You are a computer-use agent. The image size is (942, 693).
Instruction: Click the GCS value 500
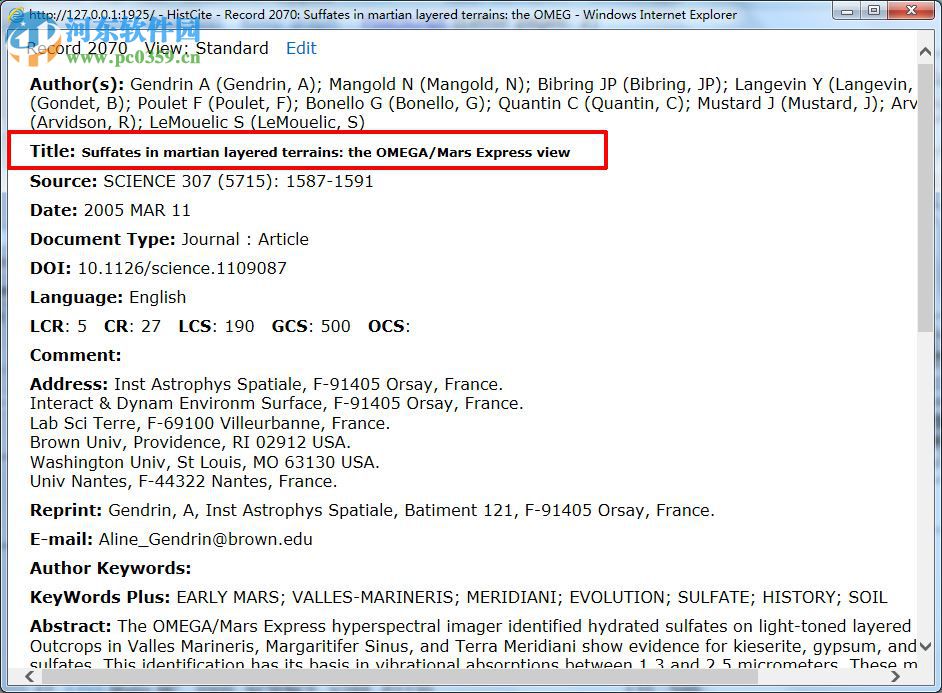335,326
